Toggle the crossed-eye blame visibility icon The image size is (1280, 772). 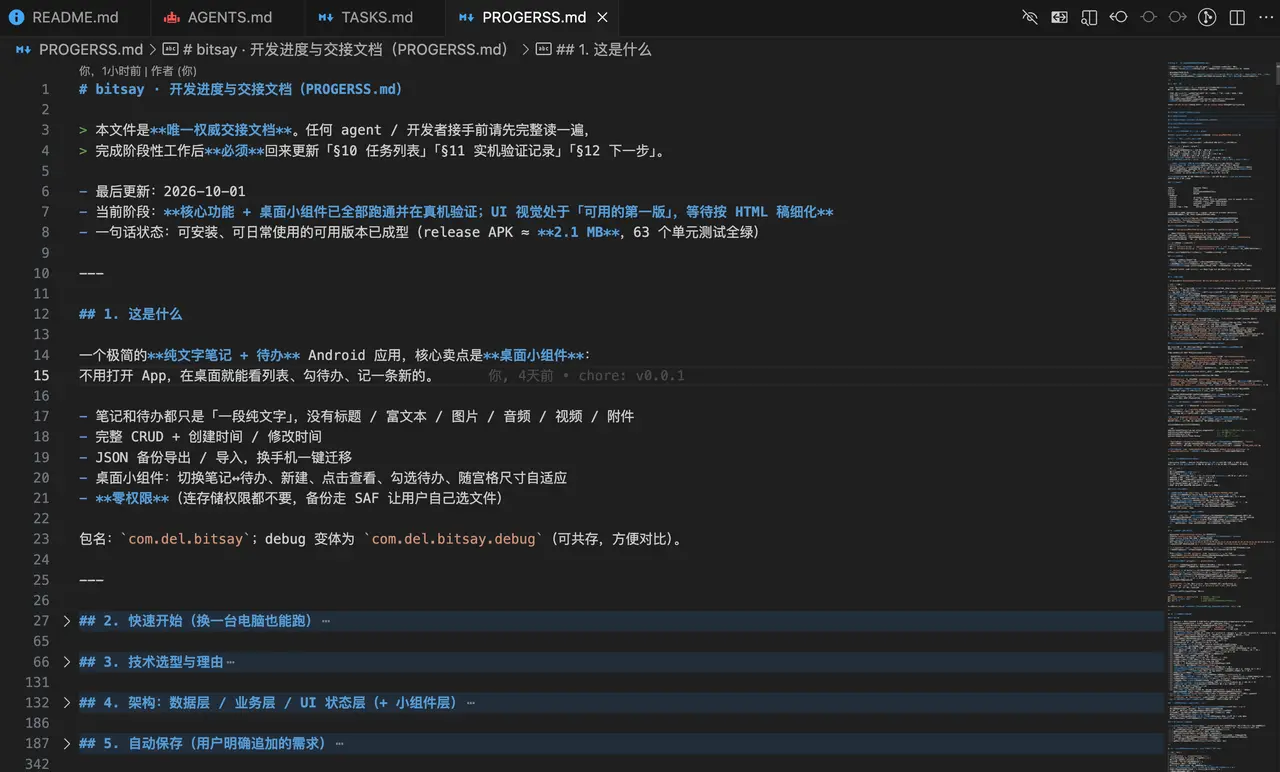click(x=1029, y=17)
